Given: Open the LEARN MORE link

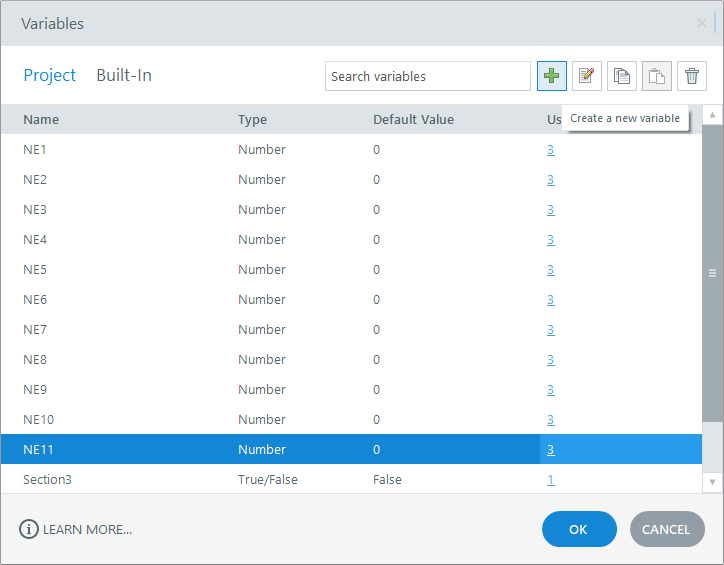Looking at the screenshot, I should (87, 529).
